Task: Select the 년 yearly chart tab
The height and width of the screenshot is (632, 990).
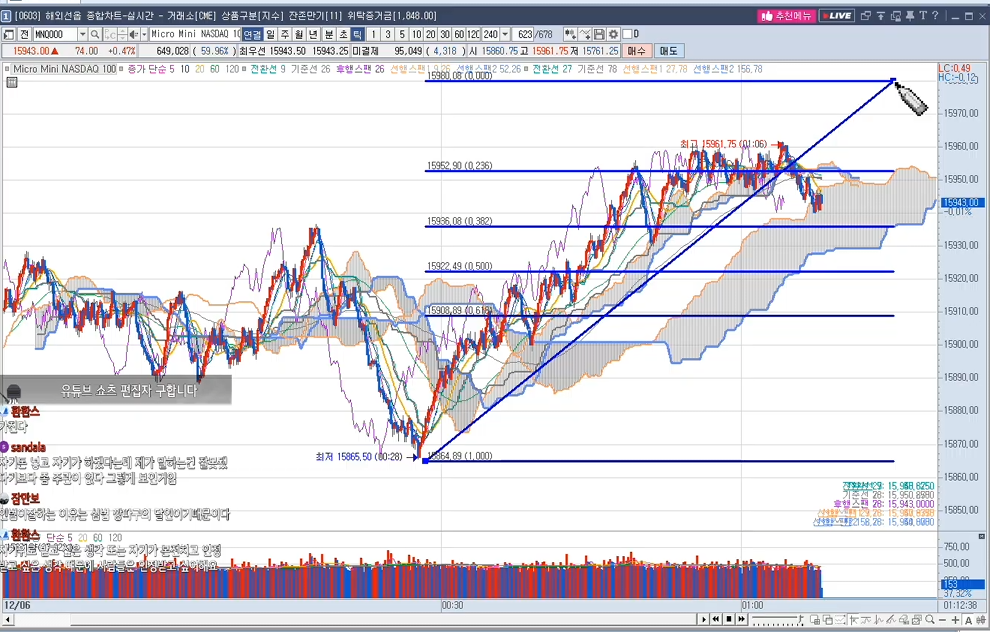Action: point(313,34)
